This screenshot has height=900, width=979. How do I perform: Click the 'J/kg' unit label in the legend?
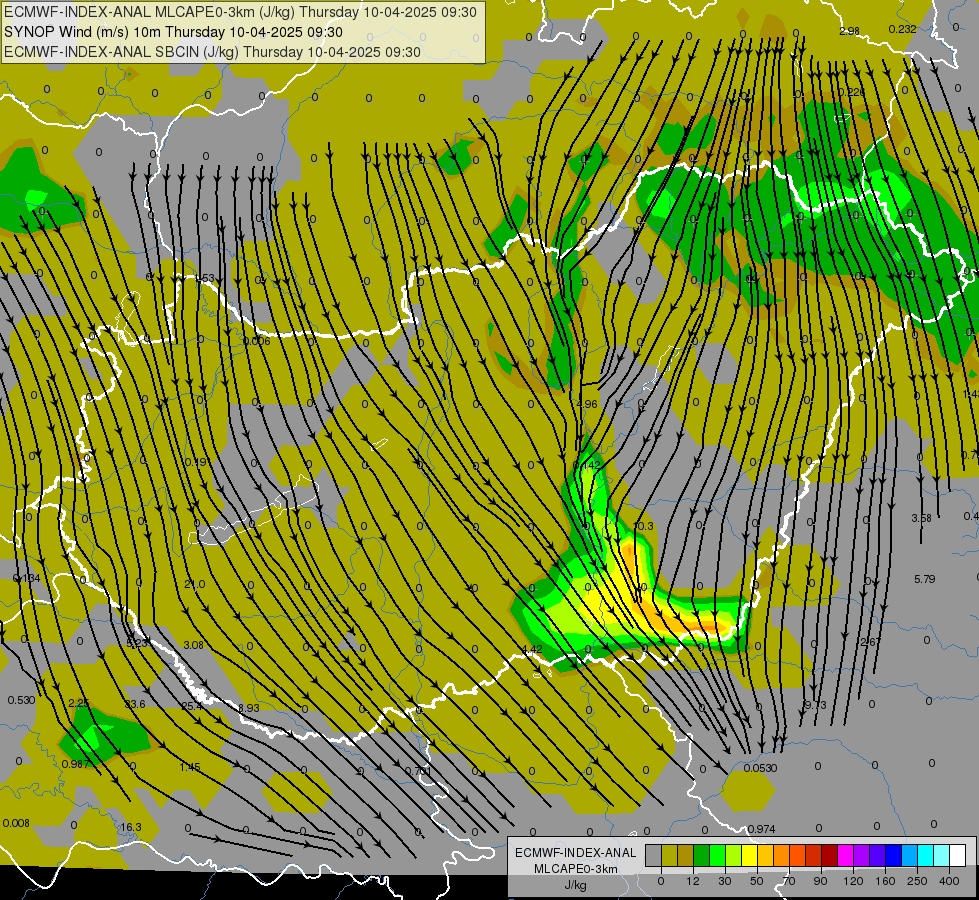point(575,885)
